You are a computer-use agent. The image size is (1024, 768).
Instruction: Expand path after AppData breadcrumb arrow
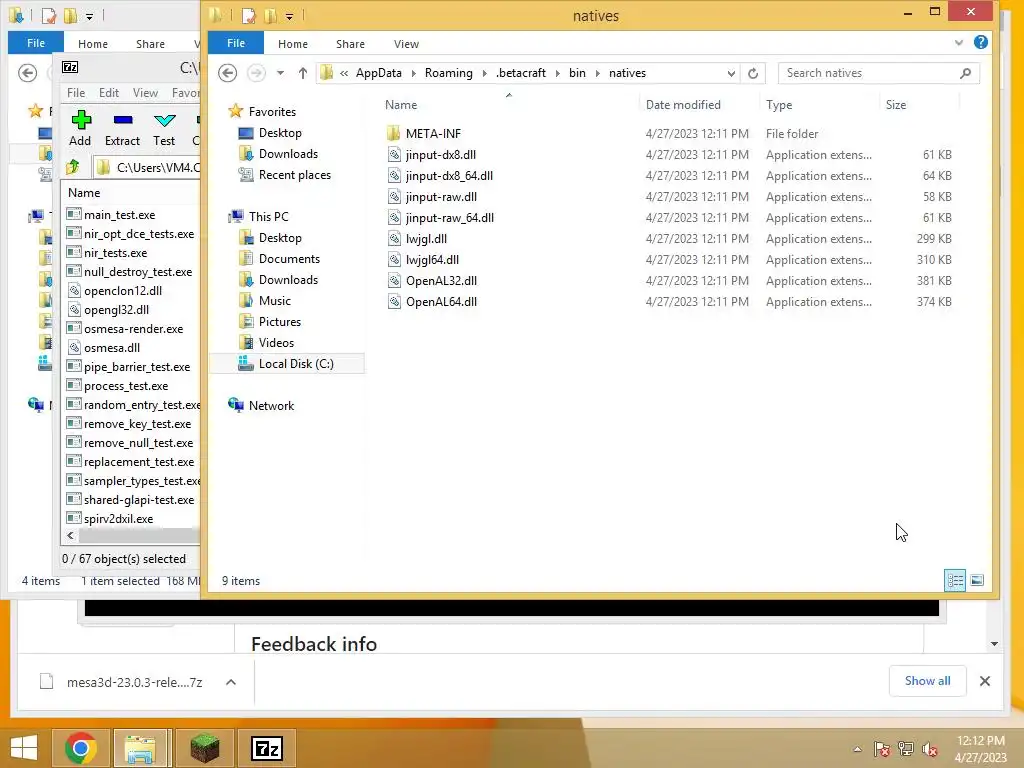(413, 73)
